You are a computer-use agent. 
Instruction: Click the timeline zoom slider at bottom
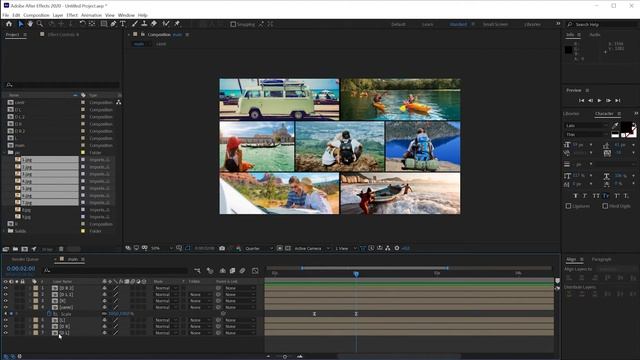[284, 356]
